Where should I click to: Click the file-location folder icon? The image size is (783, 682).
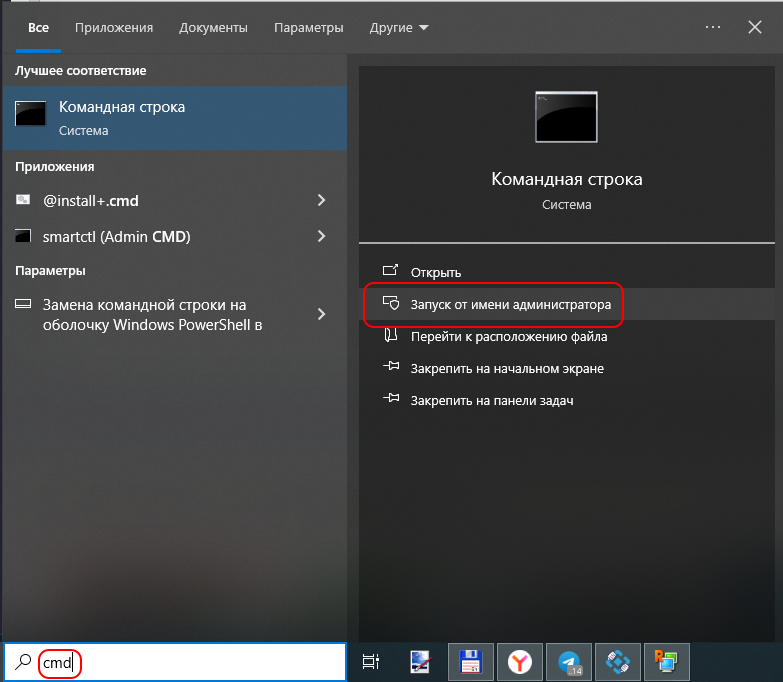coord(391,335)
